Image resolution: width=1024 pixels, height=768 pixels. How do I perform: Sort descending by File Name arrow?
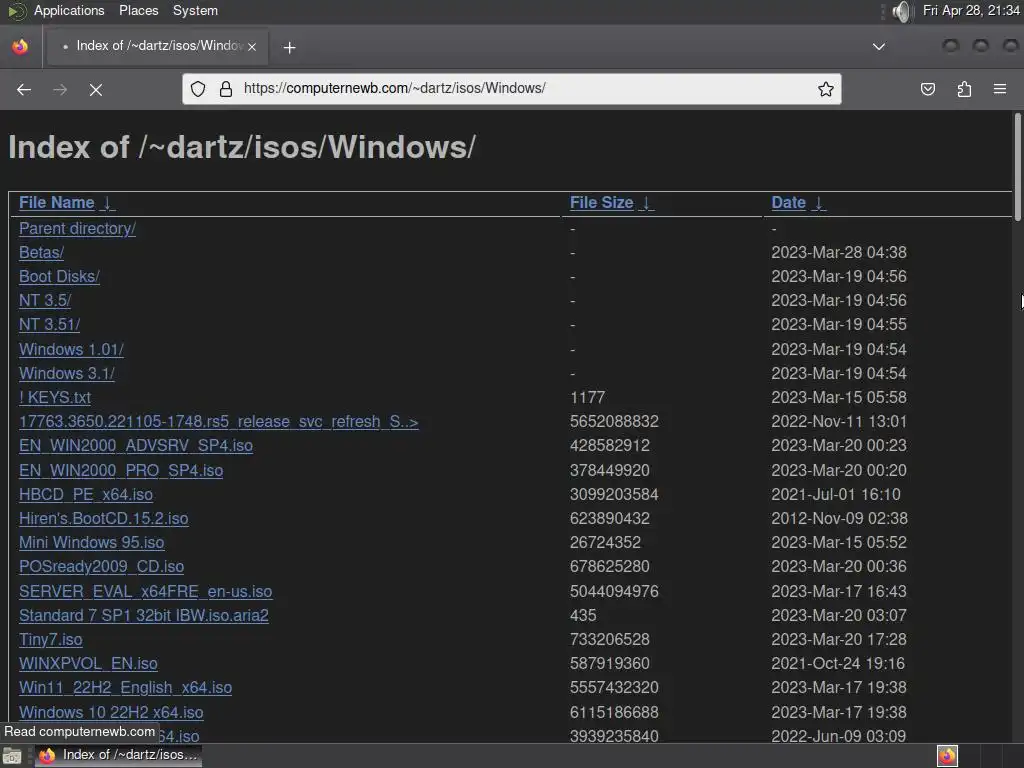(x=107, y=203)
